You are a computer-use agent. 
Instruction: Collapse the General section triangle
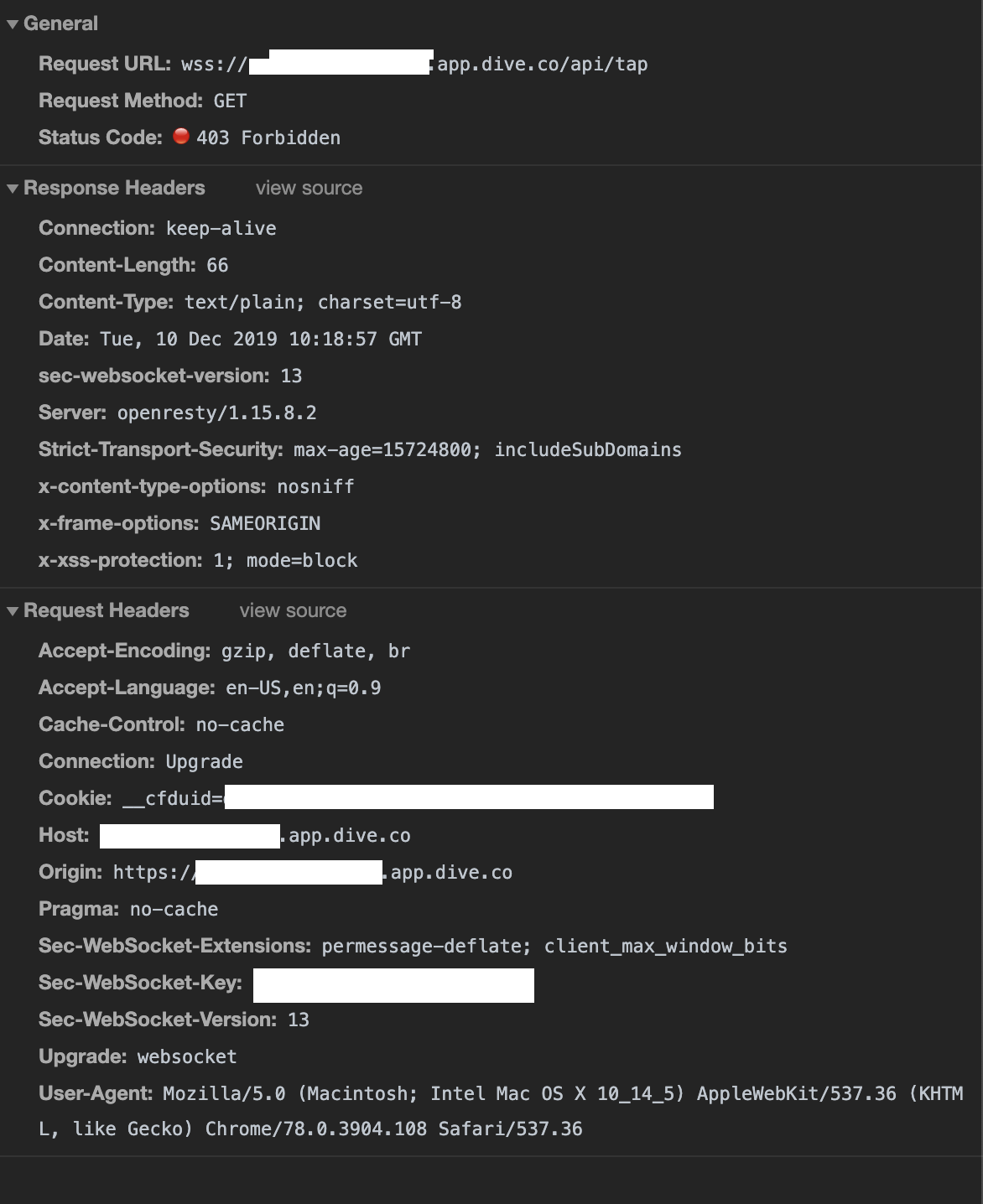13,24
